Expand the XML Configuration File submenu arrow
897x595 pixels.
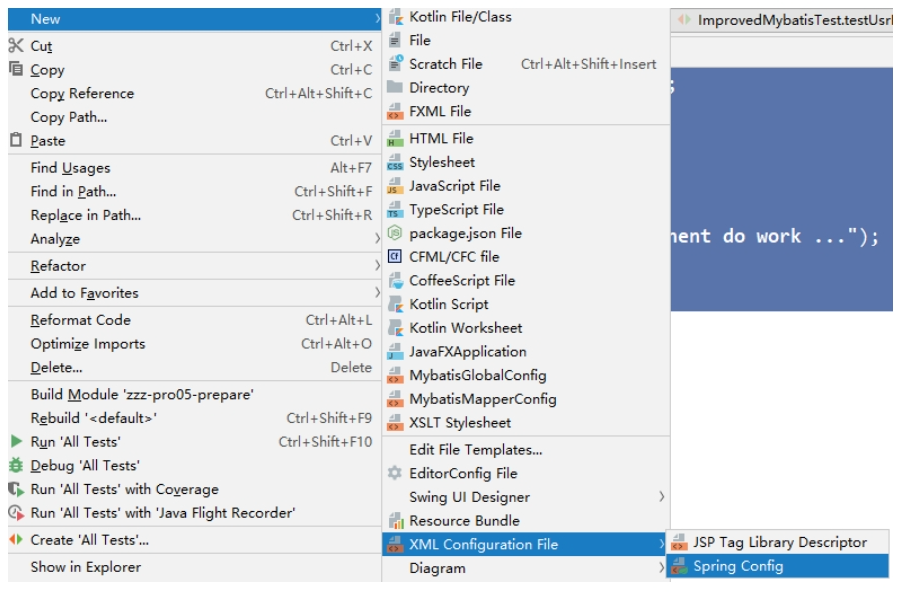[661, 544]
